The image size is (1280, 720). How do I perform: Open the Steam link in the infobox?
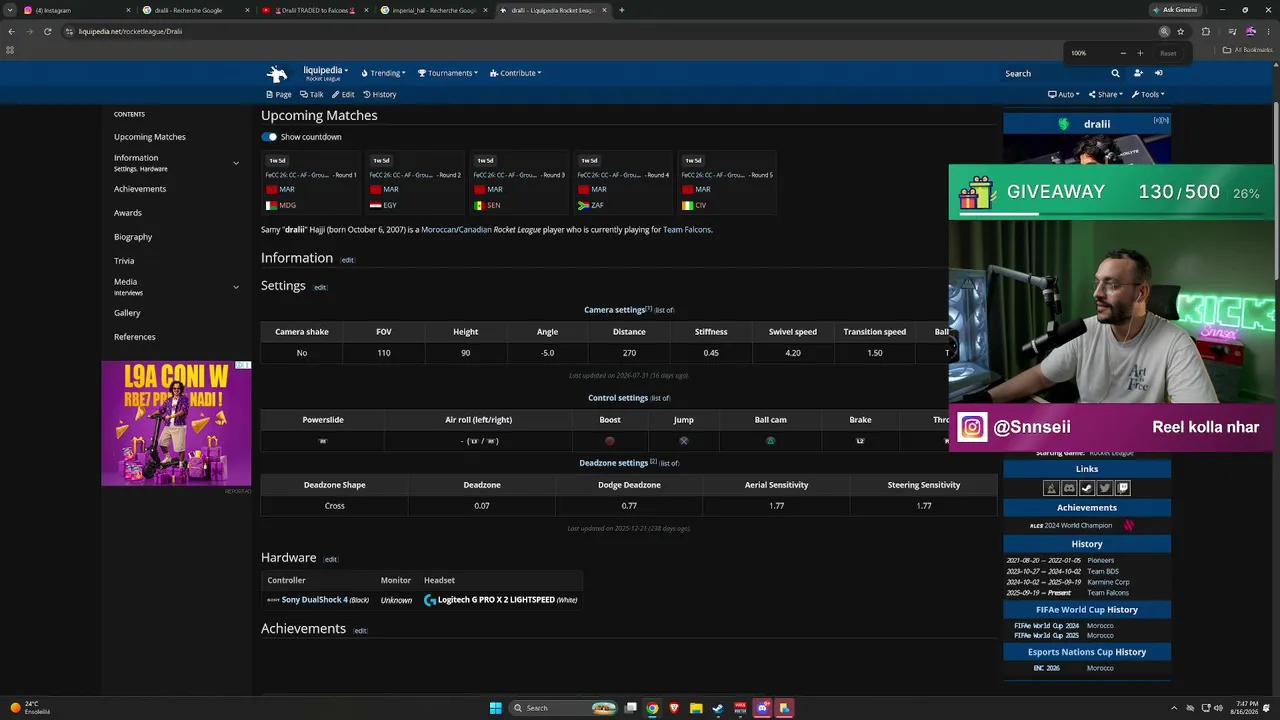coord(1087,488)
